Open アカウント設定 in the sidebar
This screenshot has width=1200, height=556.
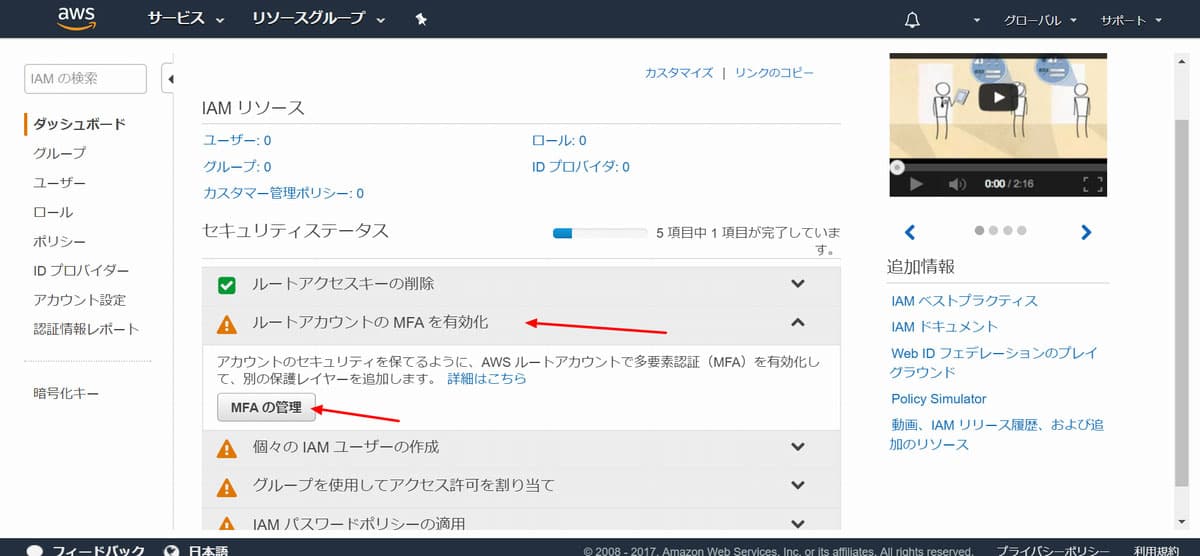[80, 299]
